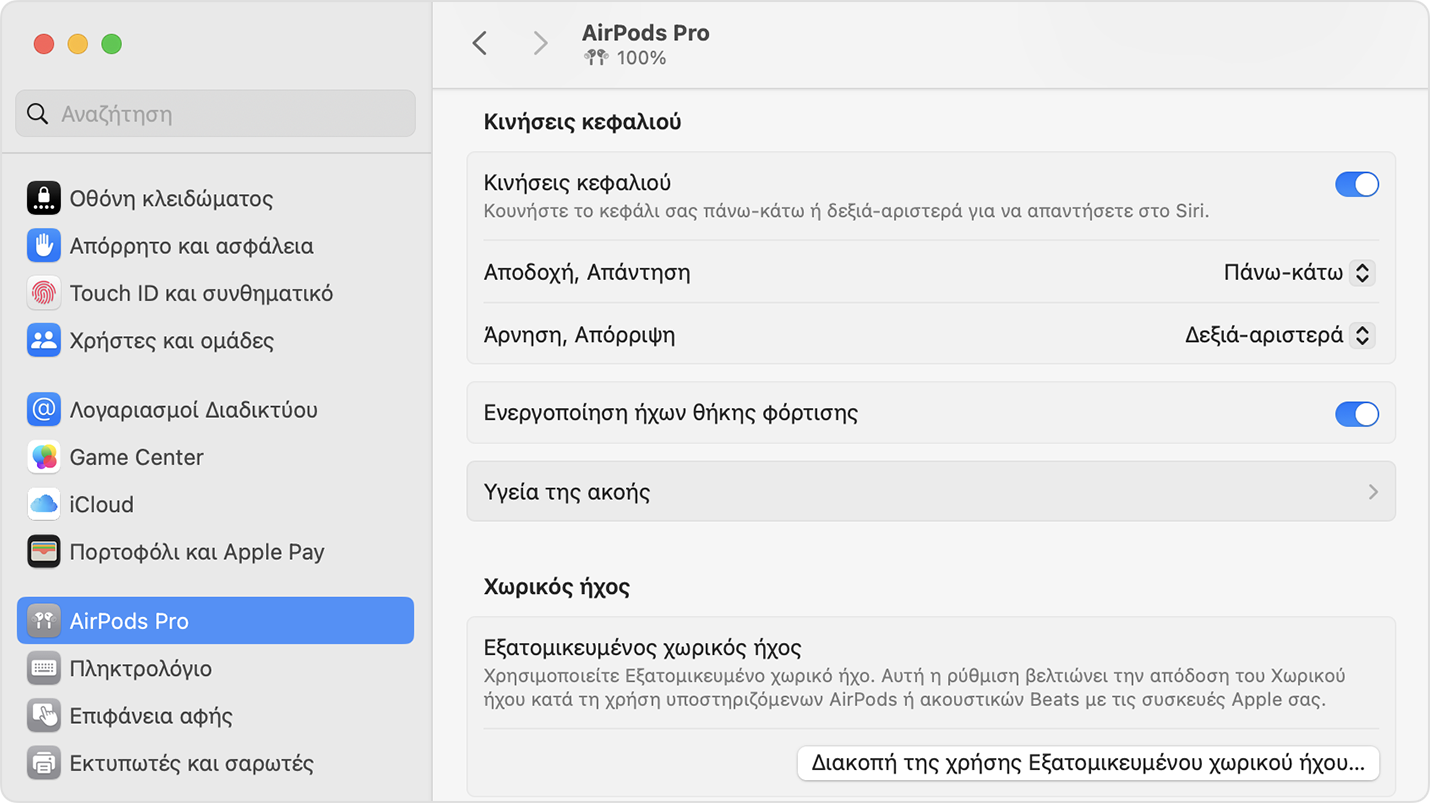
Task: Click the AirPods Pro window title
Action: pyautogui.click(x=645, y=32)
